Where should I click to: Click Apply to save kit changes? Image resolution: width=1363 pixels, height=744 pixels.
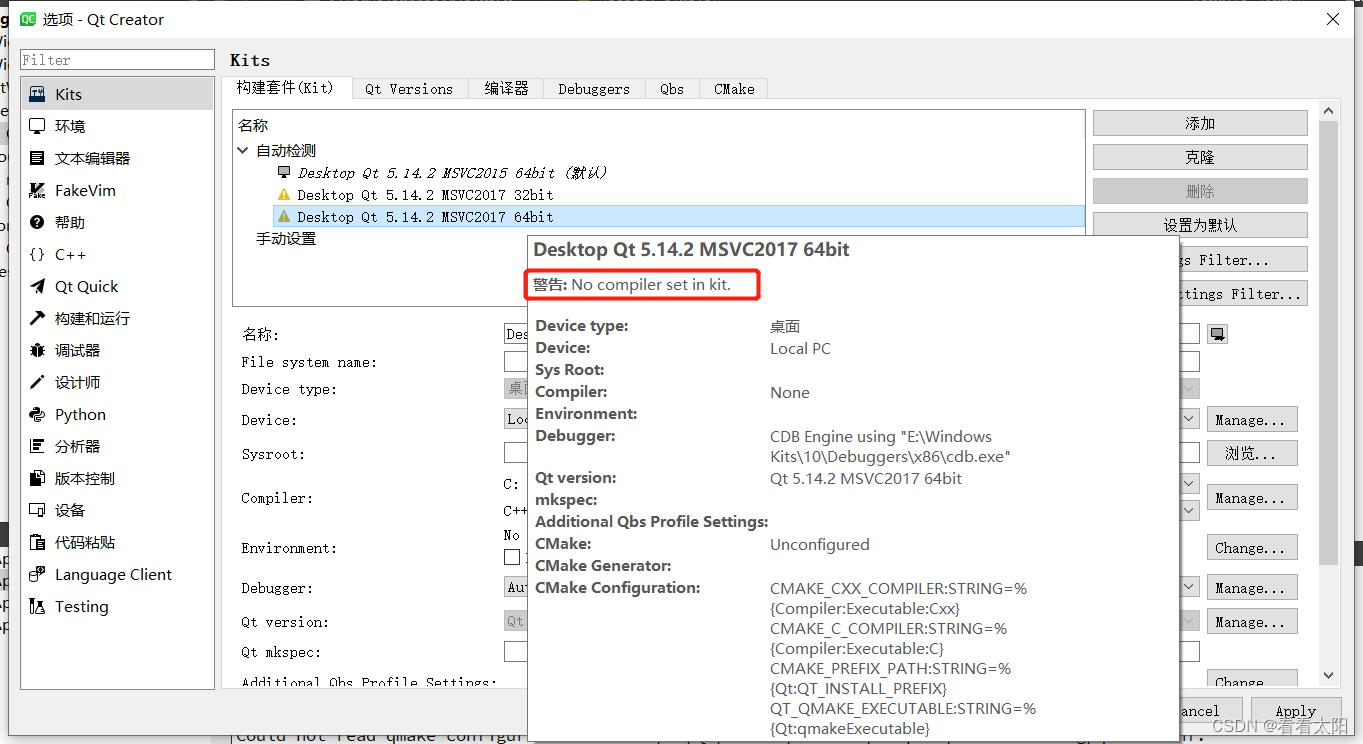click(x=1295, y=710)
